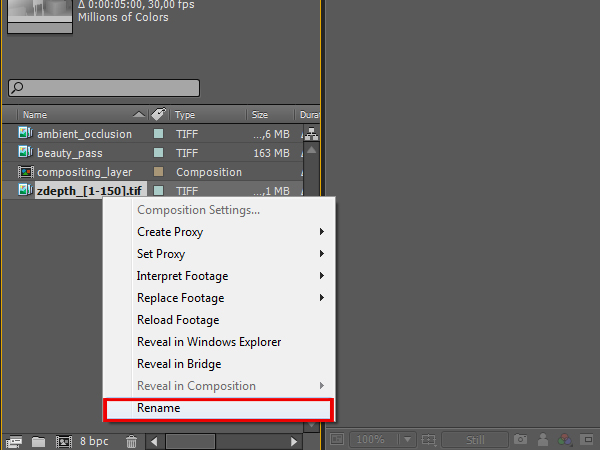Click Reveal in Windows Explorer

208,342
